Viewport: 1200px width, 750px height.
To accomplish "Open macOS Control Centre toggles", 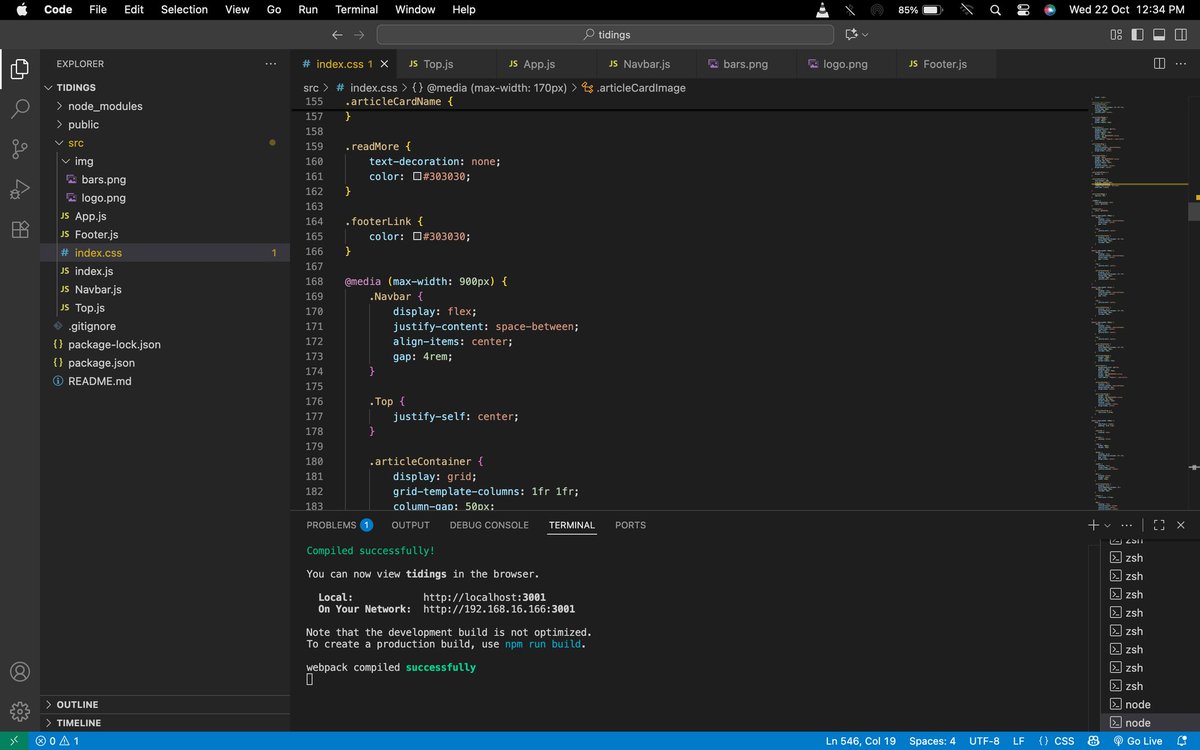I will pyautogui.click(x=1022, y=10).
